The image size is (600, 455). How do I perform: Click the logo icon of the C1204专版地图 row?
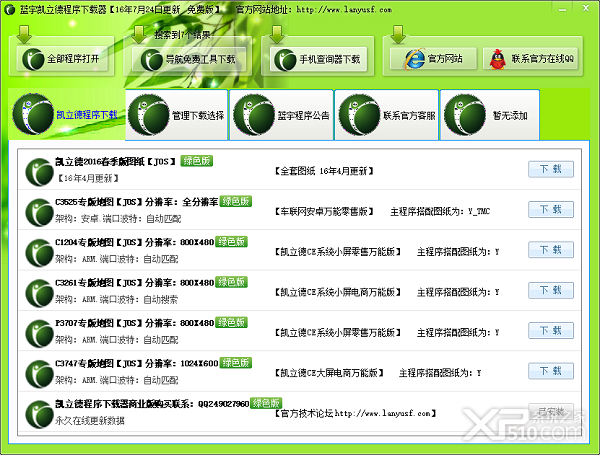point(39,253)
